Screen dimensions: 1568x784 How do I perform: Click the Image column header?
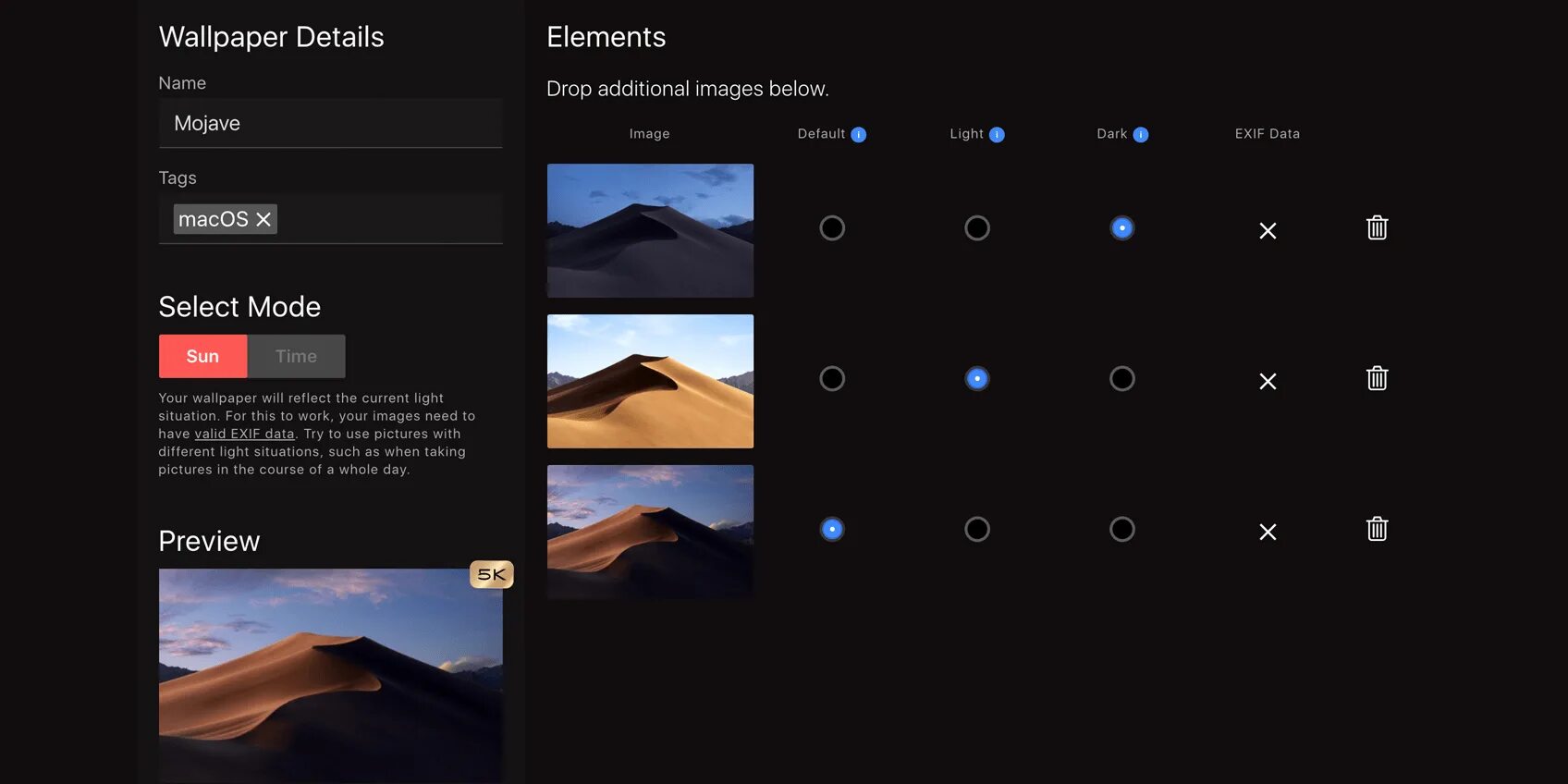(x=649, y=134)
